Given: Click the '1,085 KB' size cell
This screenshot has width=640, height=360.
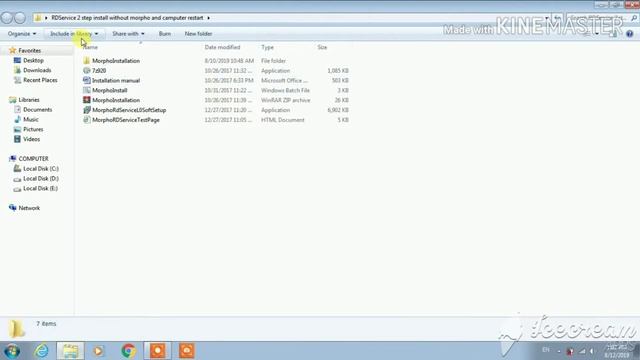Looking at the screenshot, I should (x=338, y=71).
